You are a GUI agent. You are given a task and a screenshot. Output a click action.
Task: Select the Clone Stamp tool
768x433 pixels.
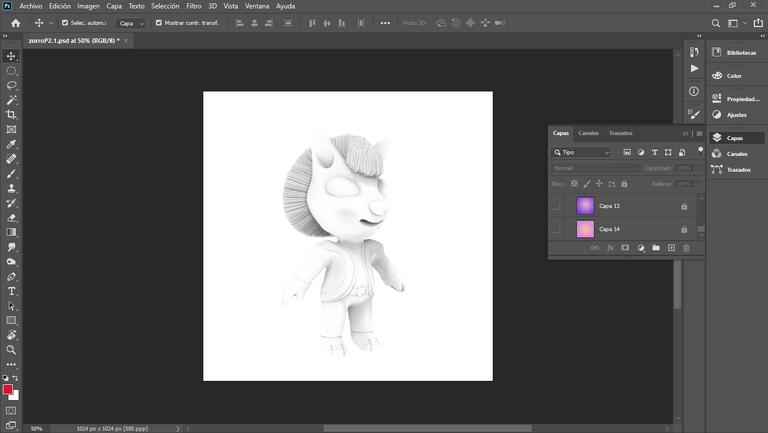(x=11, y=188)
